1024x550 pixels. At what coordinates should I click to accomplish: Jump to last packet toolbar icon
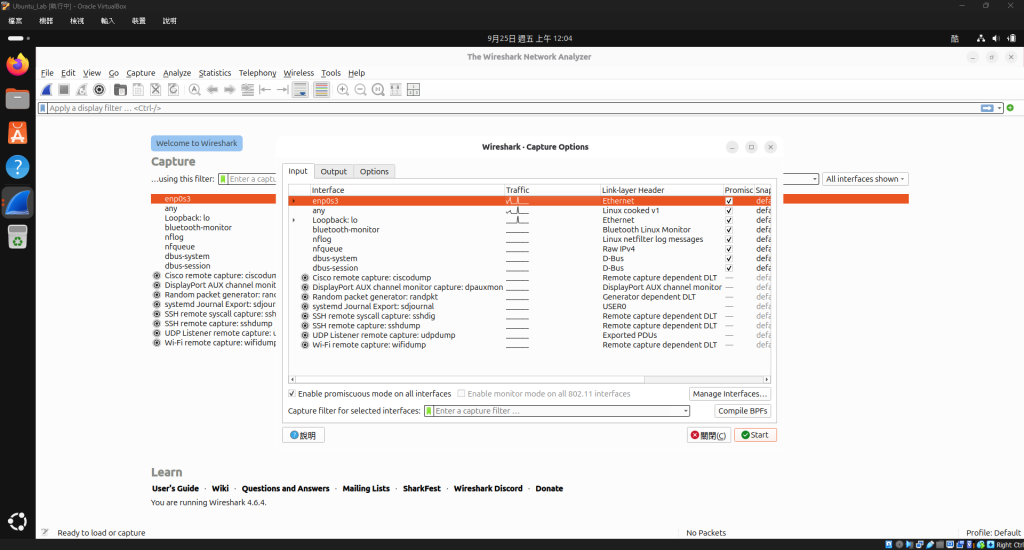(282, 90)
